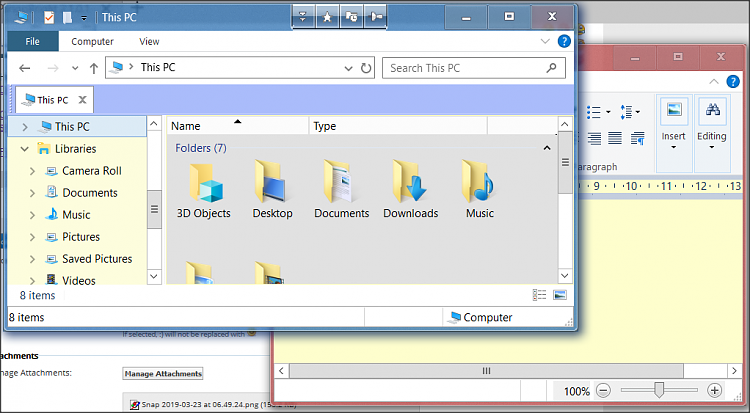This screenshot has height=413, width=750.
Task: Select the Music folder in file list
Action: [x=480, y=190]
